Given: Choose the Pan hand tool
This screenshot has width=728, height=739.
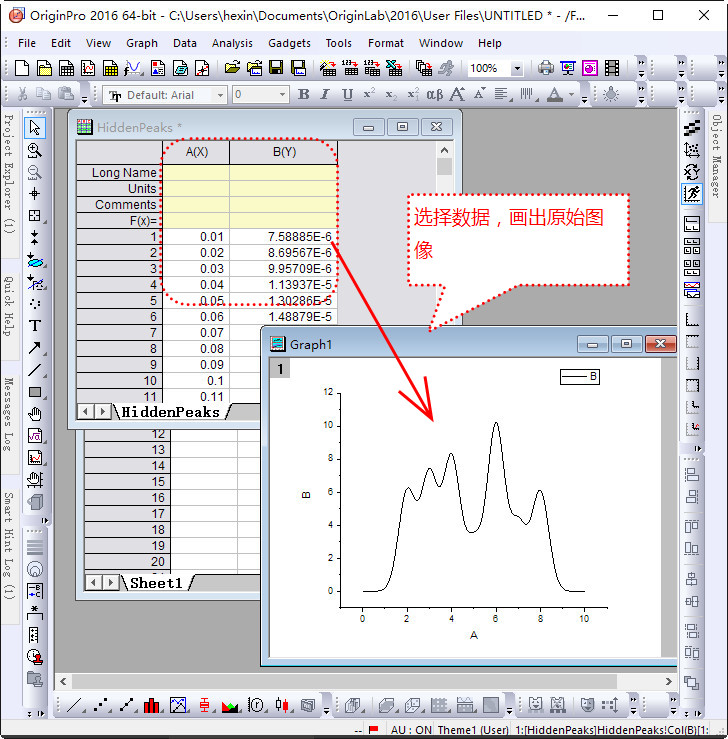Looking at the screenshot, I should (x=35, y=413).
